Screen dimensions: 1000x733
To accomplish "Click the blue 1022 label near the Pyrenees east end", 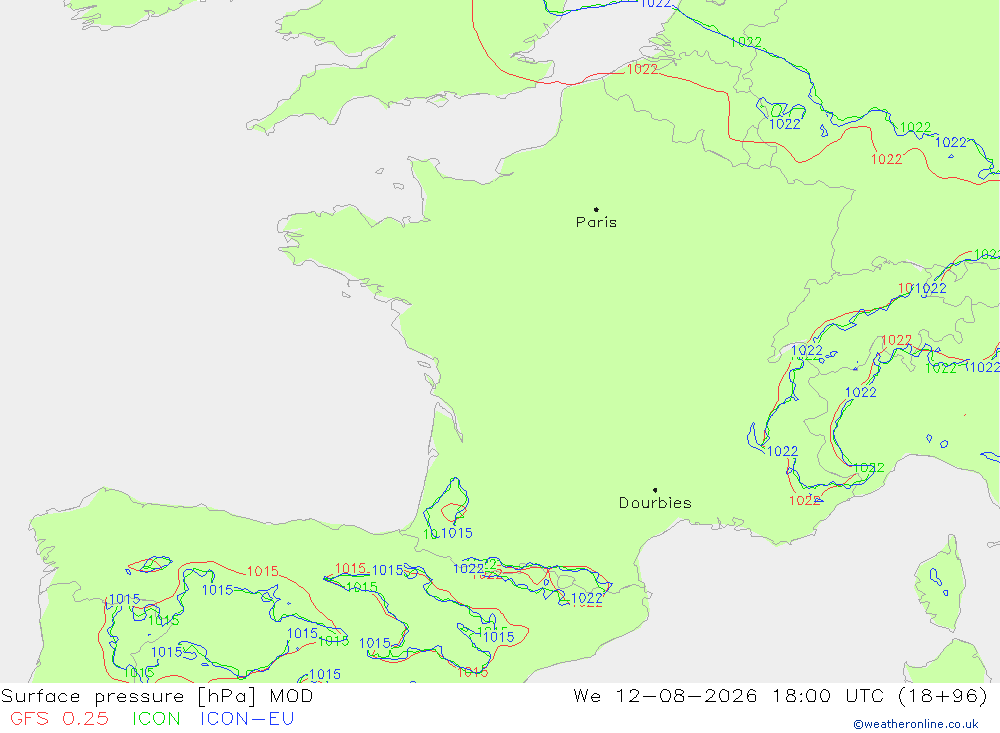I will [587, 598].
